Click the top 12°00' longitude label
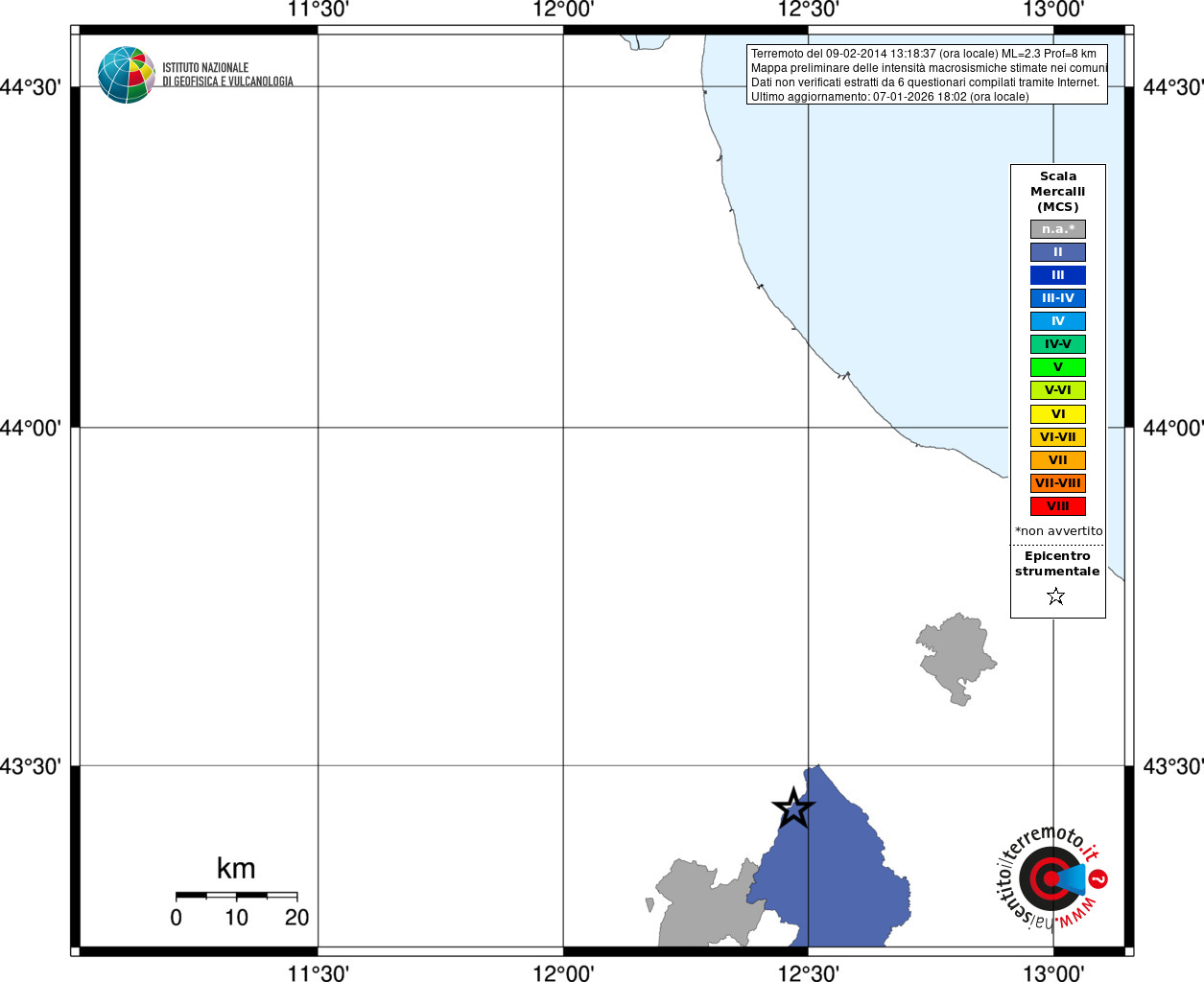Screen dimensions: 1204x982 (563, 10)
